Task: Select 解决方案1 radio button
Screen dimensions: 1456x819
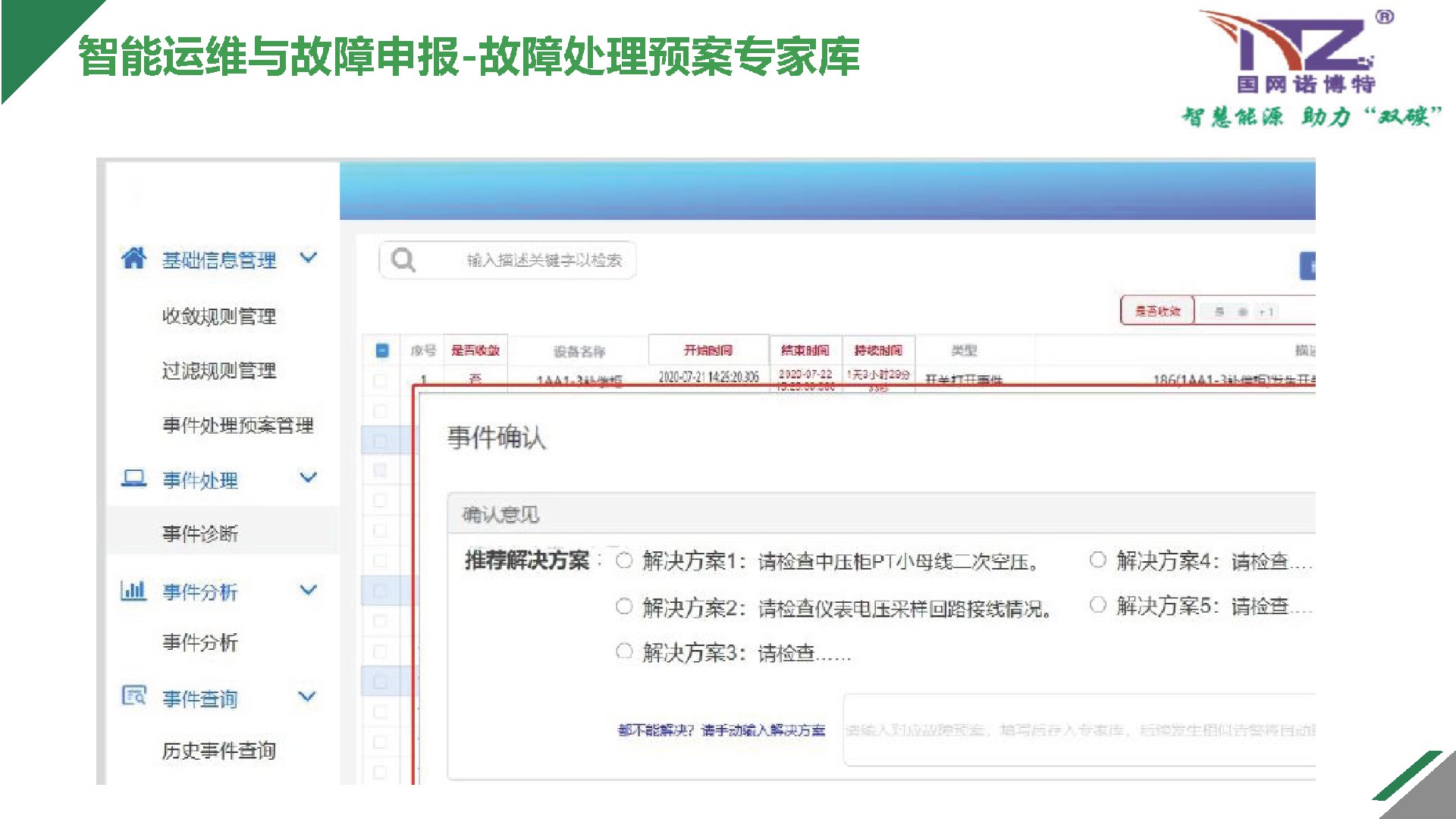Action: pyautogui.click(x=624, y=560)
